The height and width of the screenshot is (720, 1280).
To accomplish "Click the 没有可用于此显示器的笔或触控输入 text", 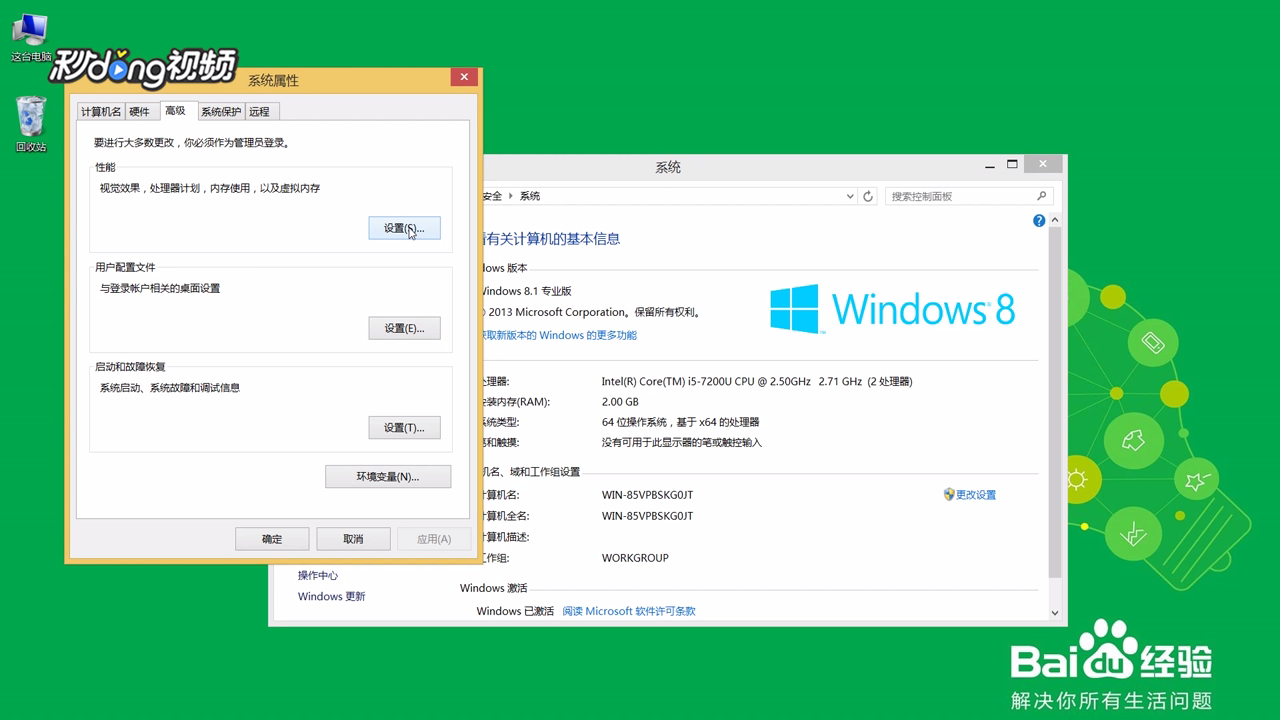I will tap(682, 442).
